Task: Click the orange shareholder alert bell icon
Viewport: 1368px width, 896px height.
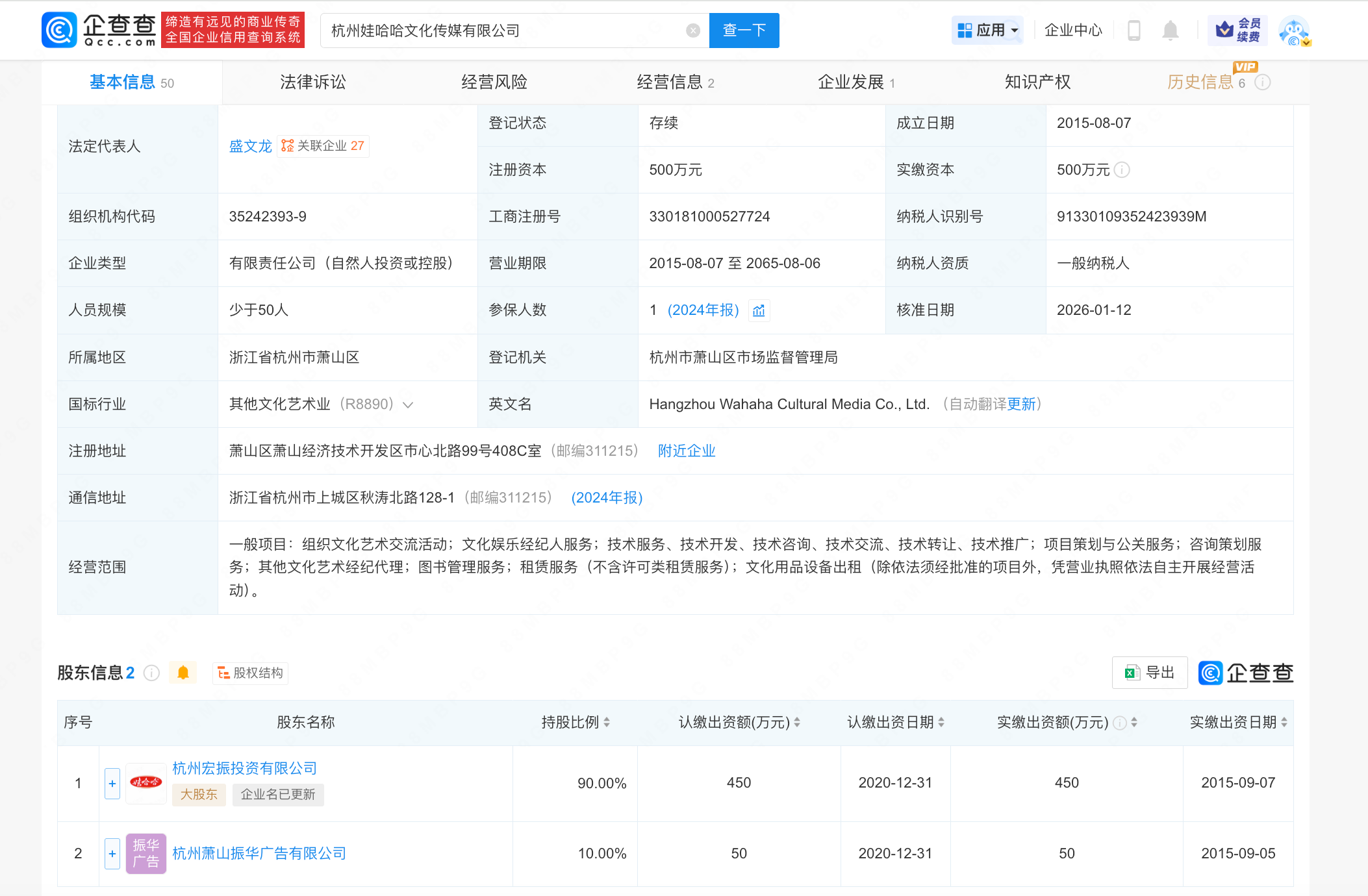Action: click(x=183, y=673)
